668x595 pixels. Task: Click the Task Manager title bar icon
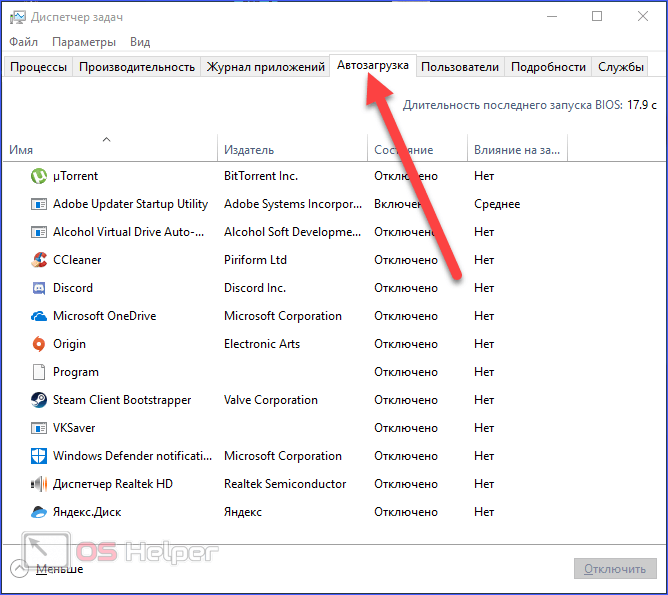(x=18, y=17)
